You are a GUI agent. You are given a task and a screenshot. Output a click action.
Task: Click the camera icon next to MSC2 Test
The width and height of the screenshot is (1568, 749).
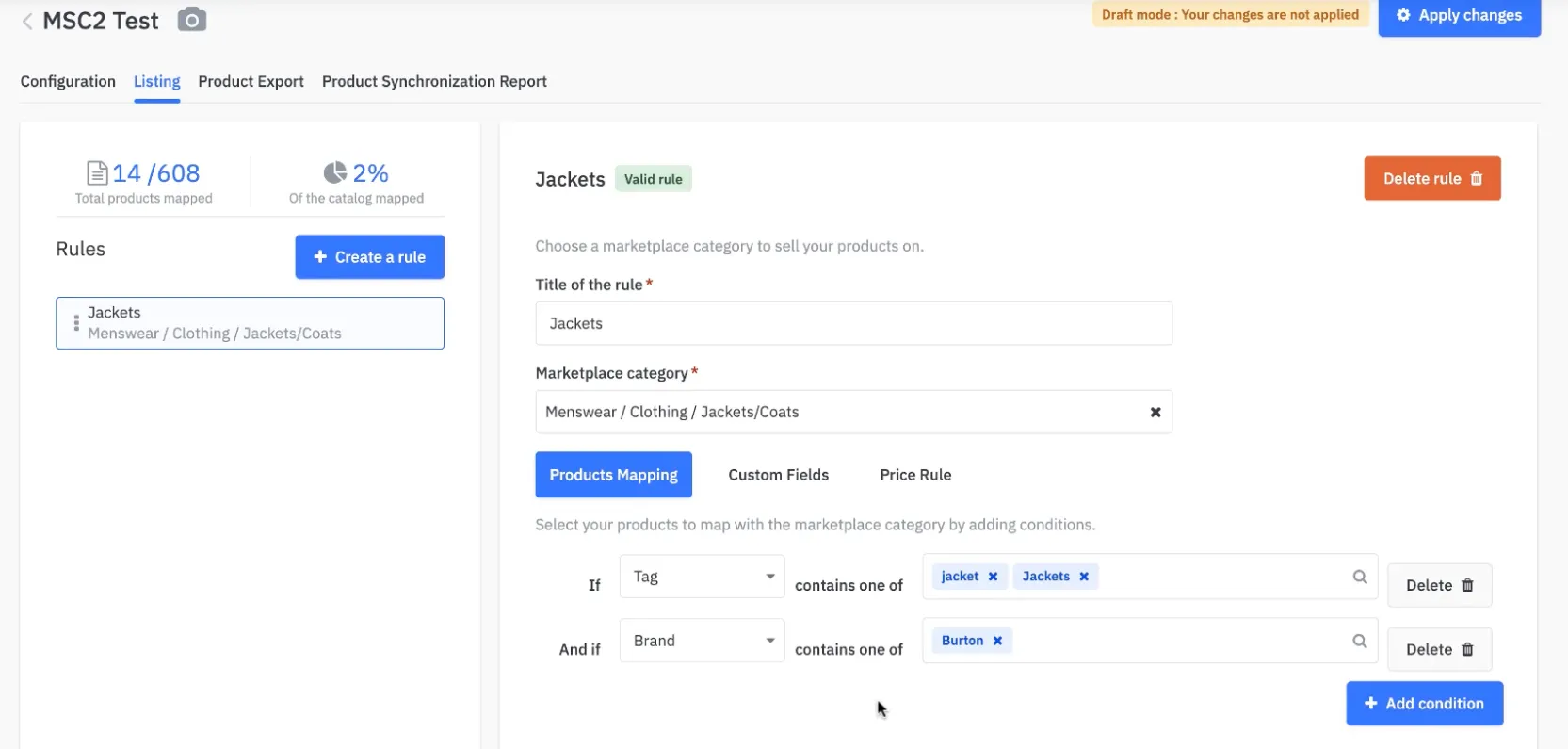(192, 20)
